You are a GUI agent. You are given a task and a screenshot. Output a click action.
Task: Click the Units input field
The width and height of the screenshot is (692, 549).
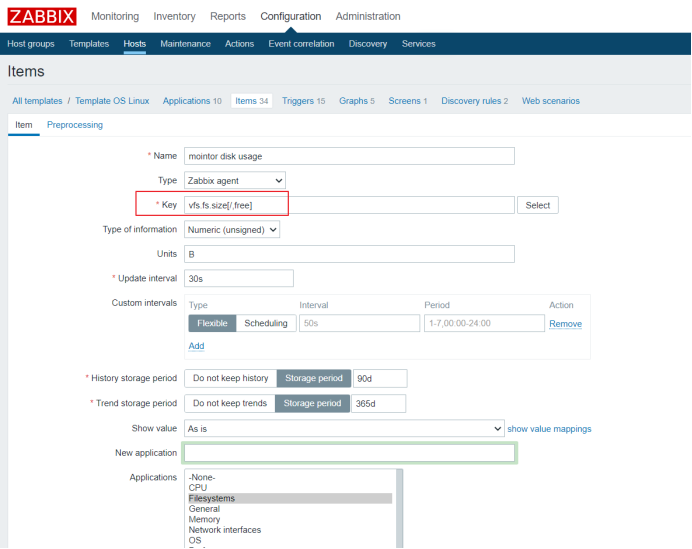[349, 254]
